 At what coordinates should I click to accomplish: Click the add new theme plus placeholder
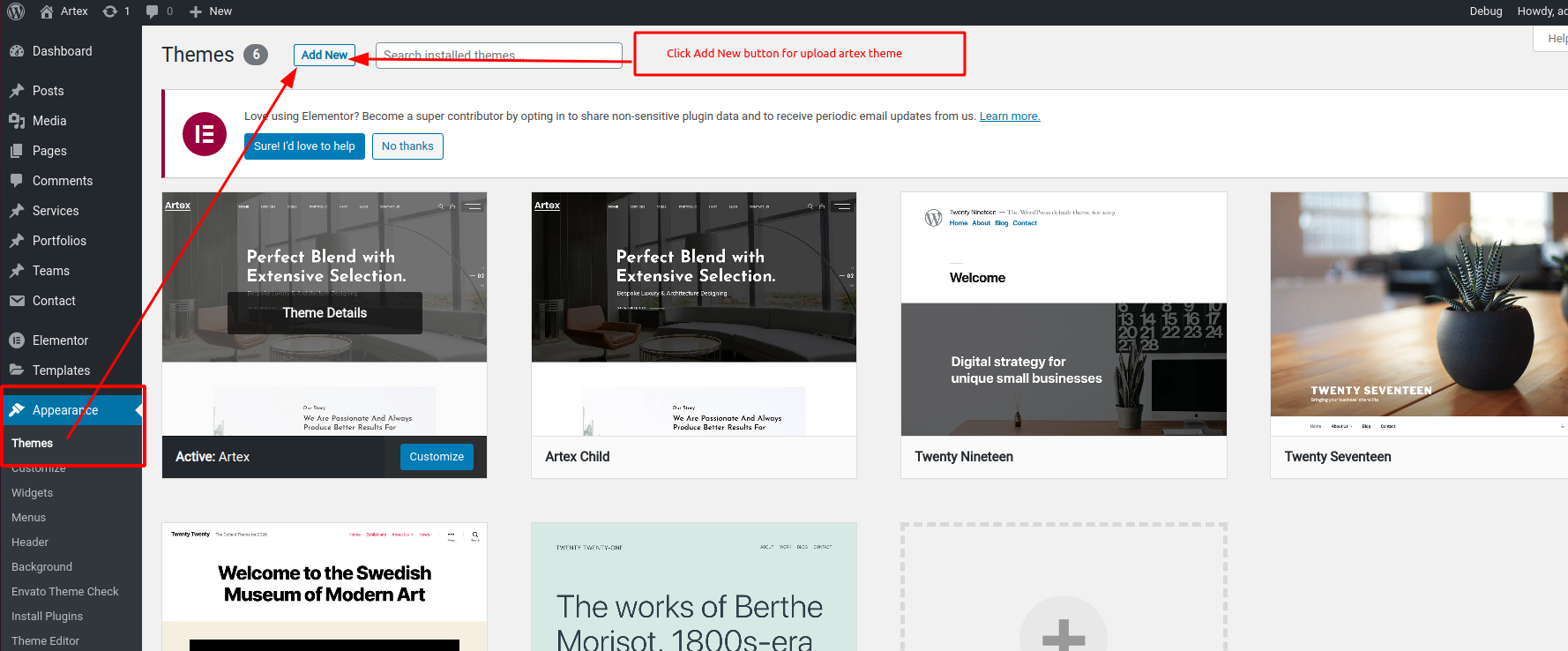point(1064,587)
